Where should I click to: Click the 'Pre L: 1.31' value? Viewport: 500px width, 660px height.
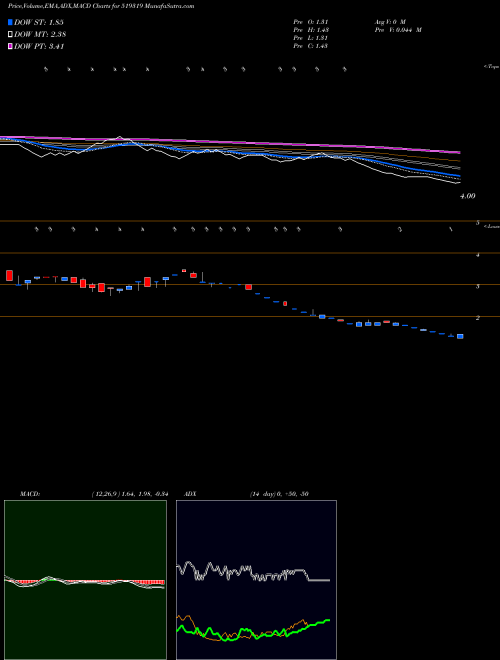tap(311, 38)
